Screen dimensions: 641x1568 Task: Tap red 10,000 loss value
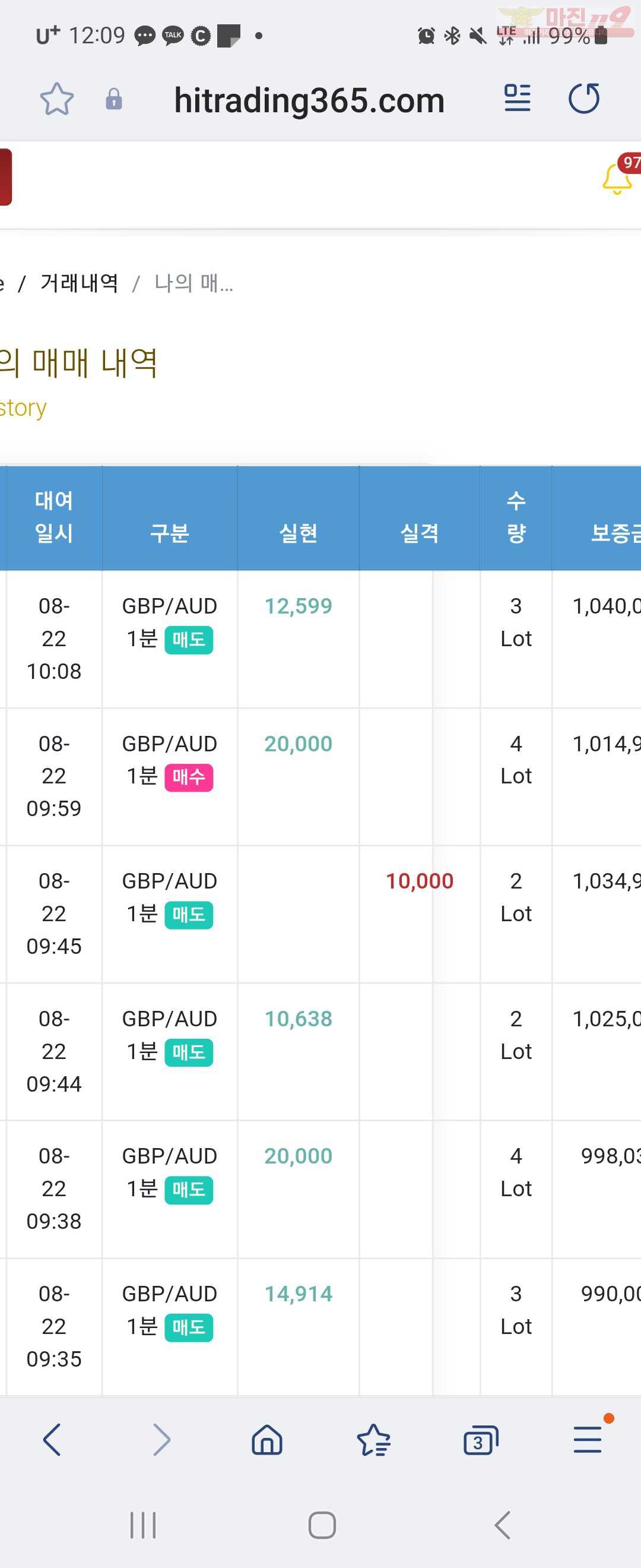click(420, 881)
